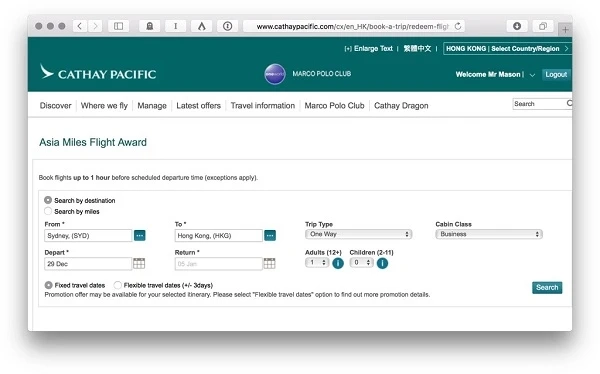Toggle the Safari sidebar icon
This screenshot has height=374, width=600.
[119, 26]
